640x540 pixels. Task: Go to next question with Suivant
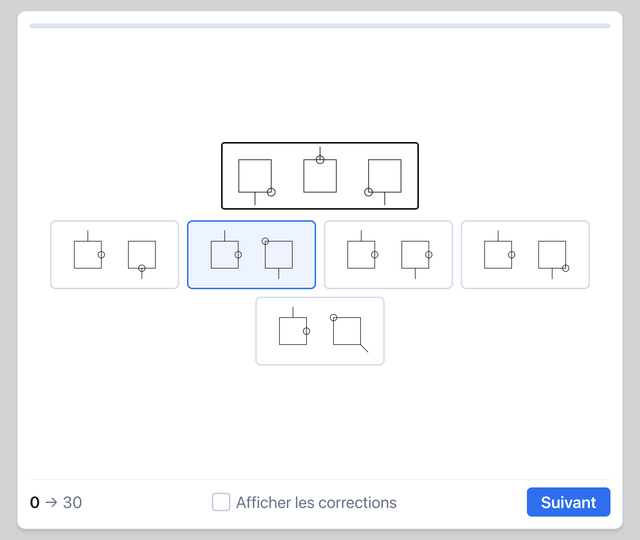pyautogui.click(x=569, y=502)
